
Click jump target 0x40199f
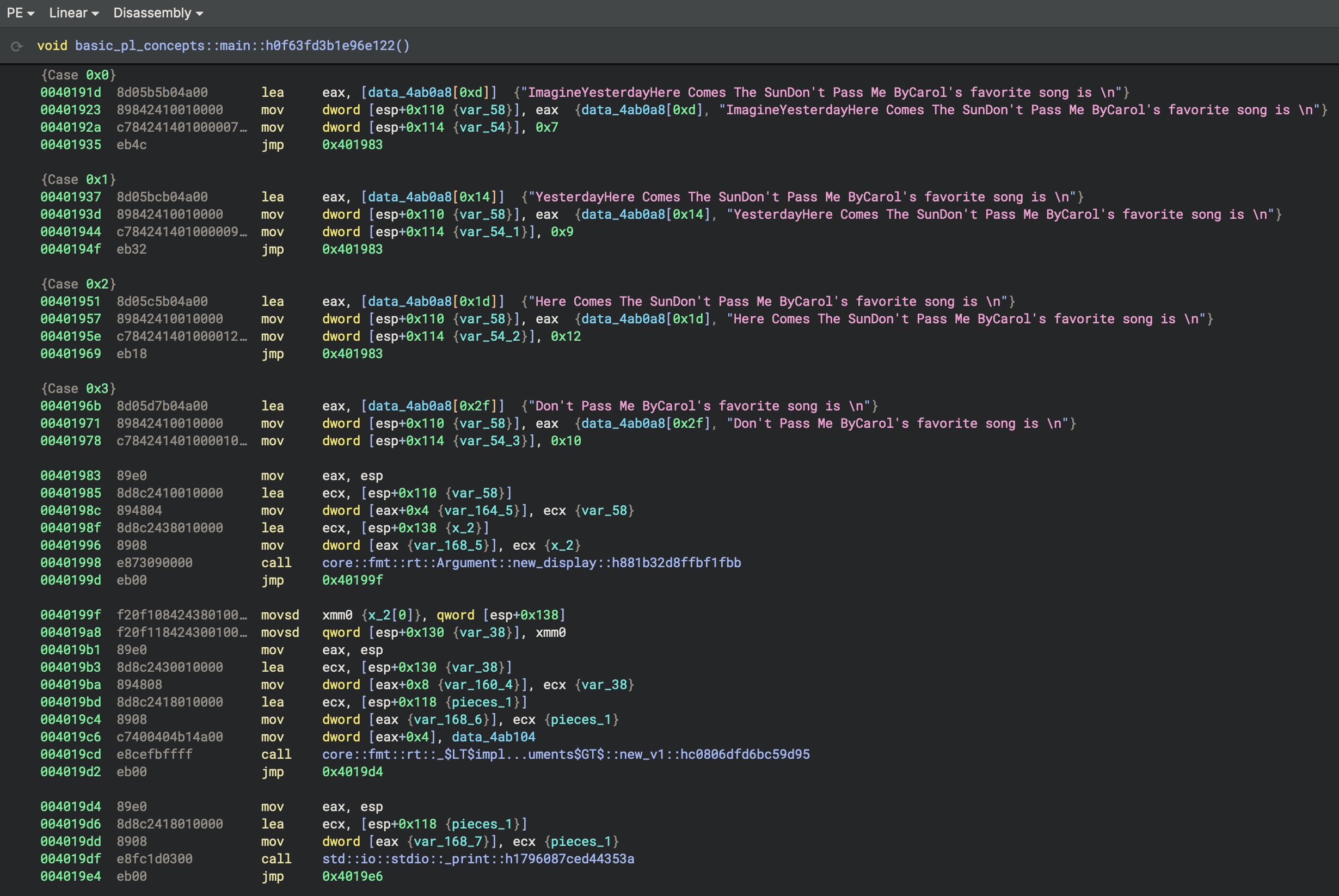pyautogui.click(x=352, y=580)
